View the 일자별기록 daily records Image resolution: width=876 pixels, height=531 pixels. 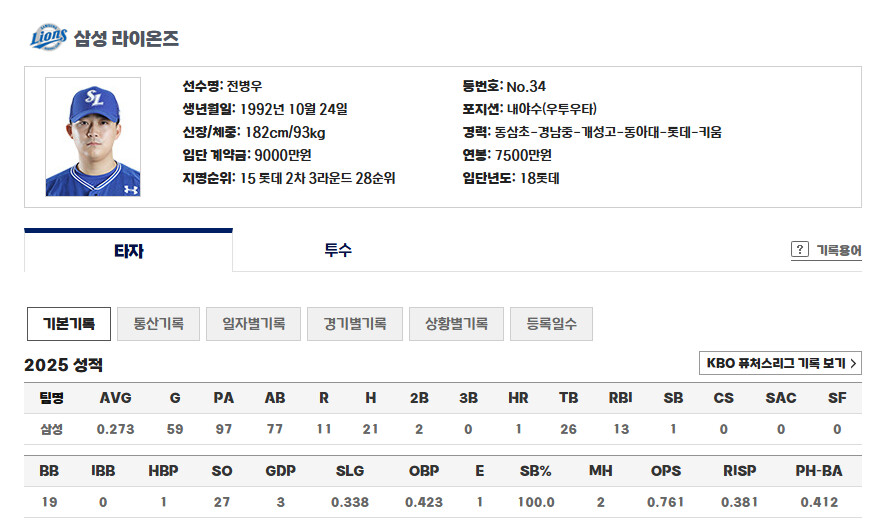point(254,324)
